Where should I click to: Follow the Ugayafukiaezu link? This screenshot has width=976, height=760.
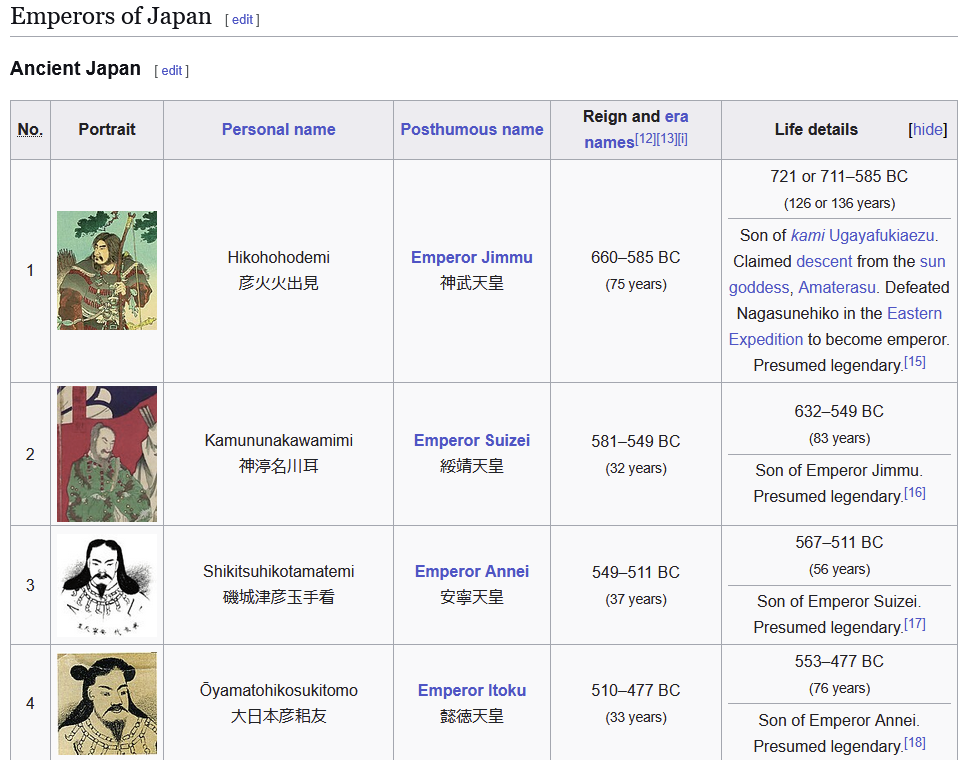pos(881,235)
